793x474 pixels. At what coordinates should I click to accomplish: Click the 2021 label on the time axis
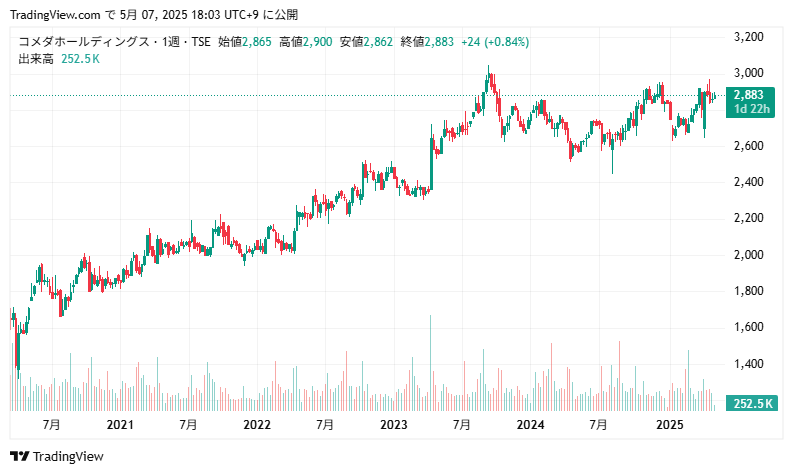click(120, 424)
